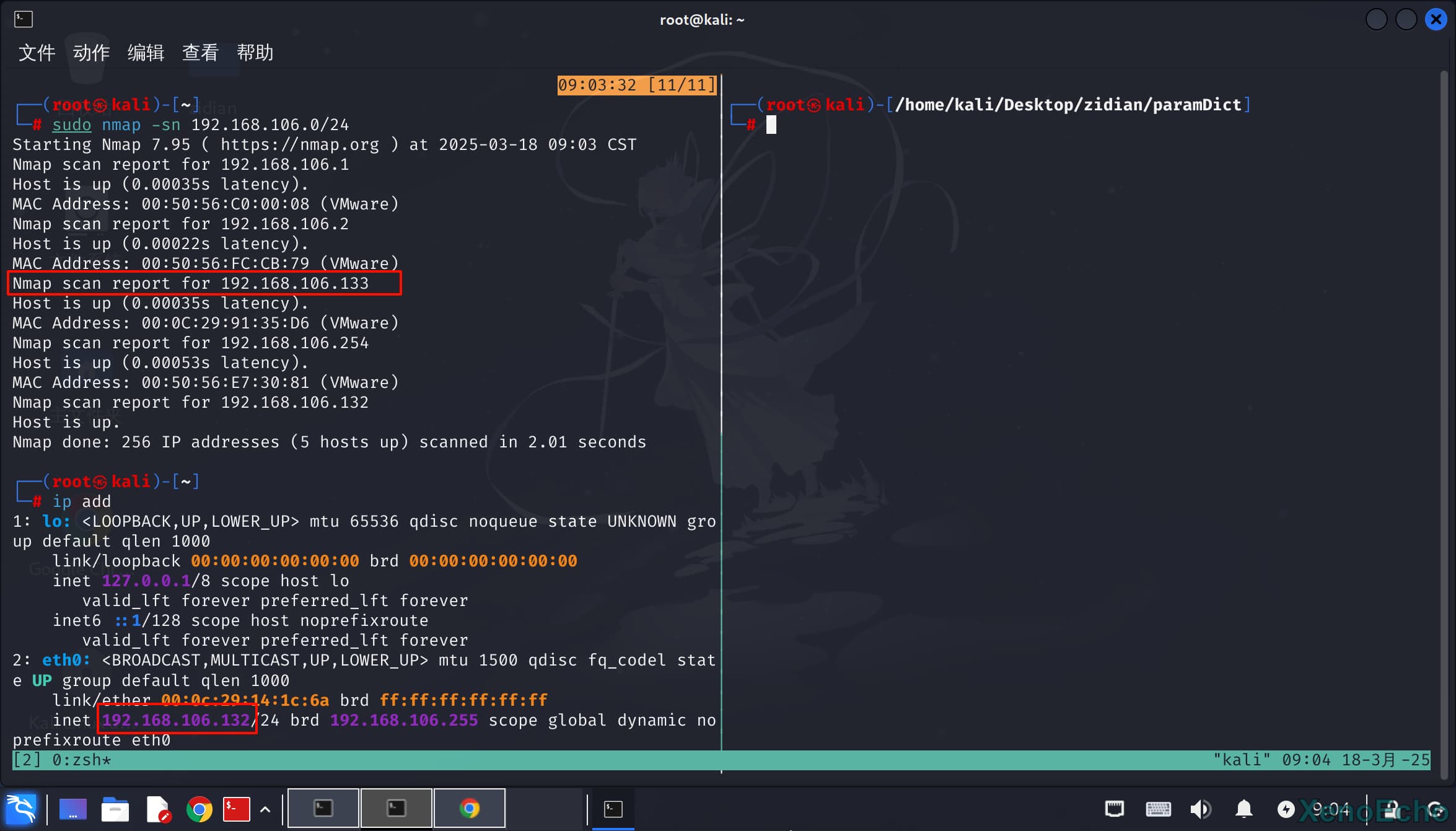Screen dimensions: 1456x831
Task: Click the right tmux pane prompt
Action: 771,125
